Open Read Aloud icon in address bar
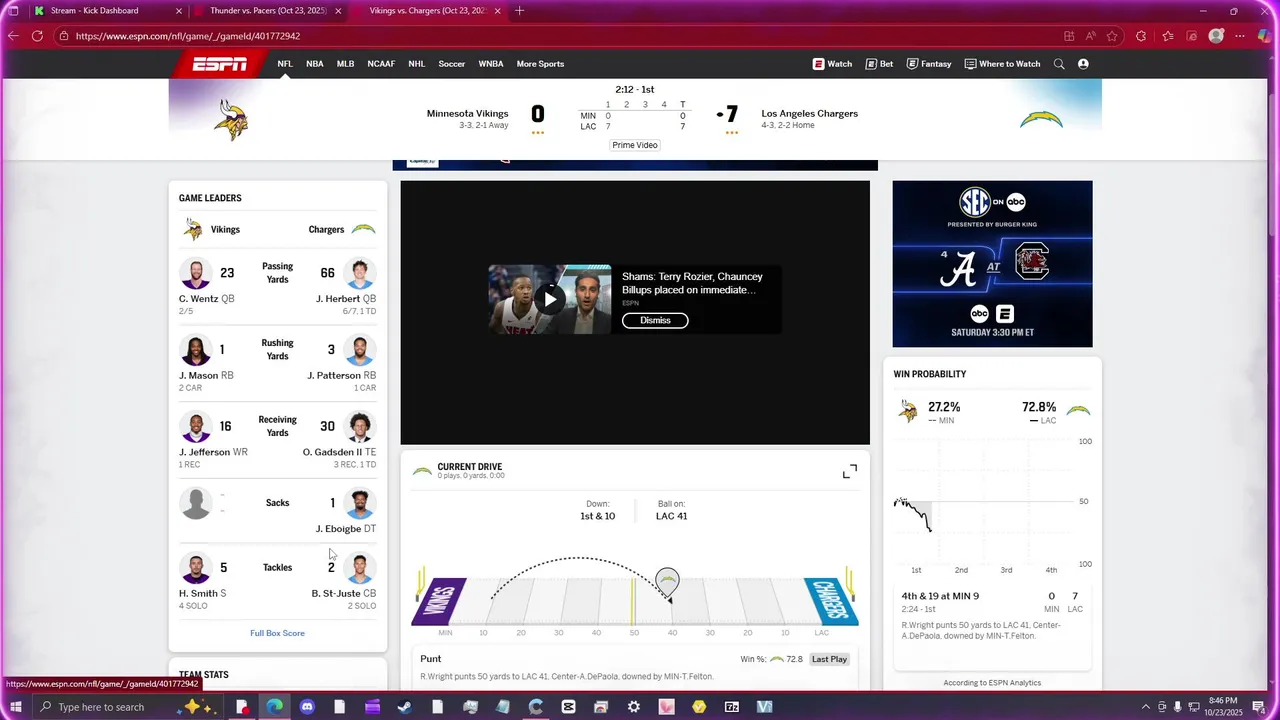 click(x=1091, y=36)
